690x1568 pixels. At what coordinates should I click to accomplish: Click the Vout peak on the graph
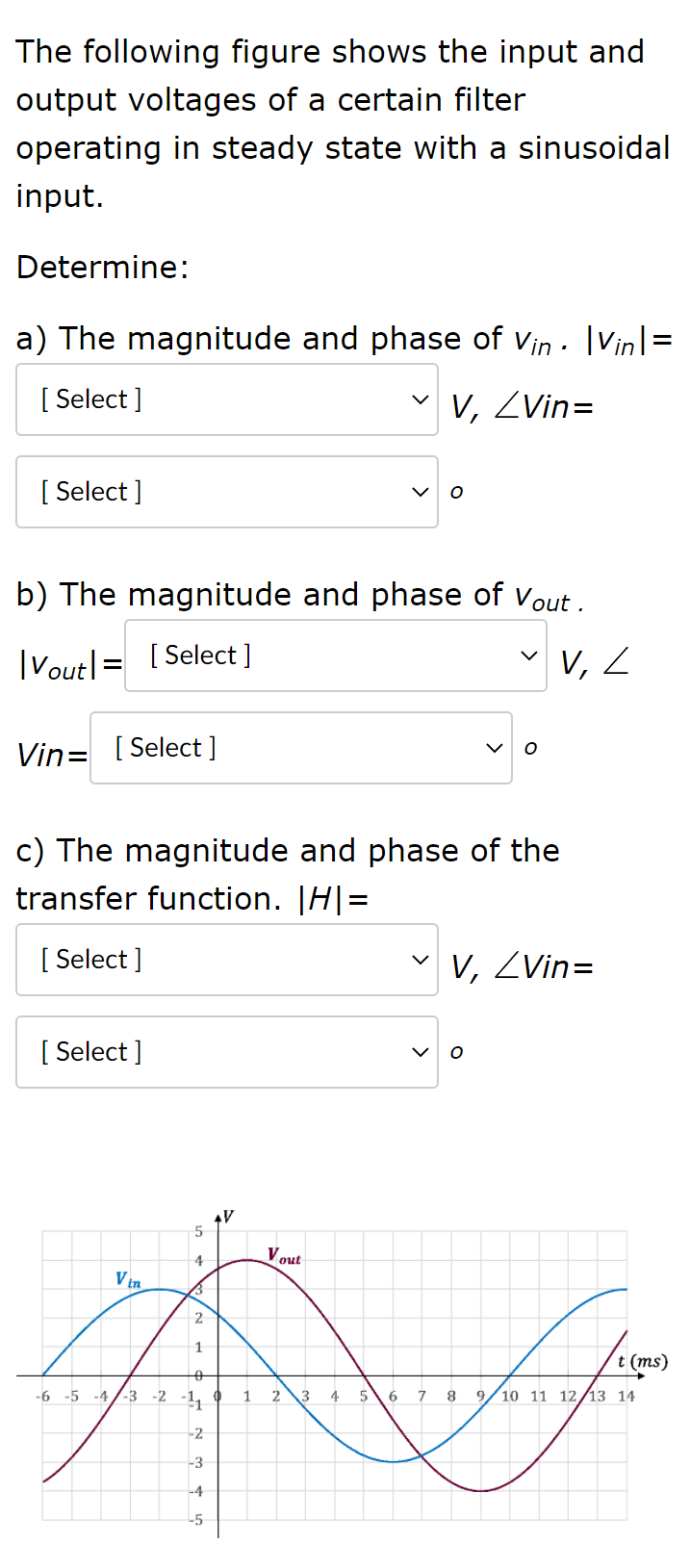pyautogui.click(x=247, y=1260)
